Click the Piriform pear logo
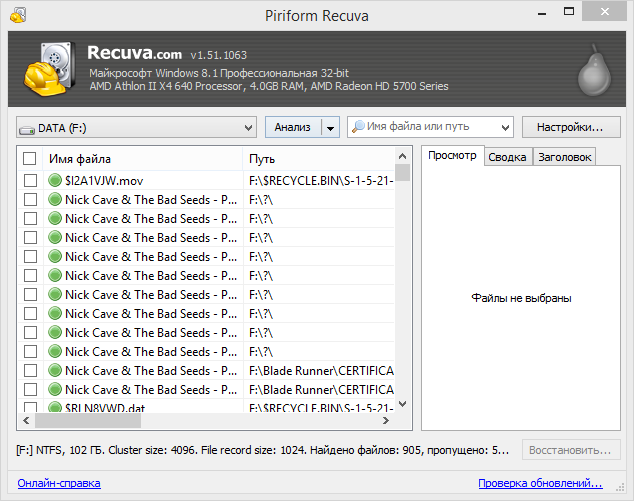This screenshot has height=501, width=634. [594, 70]
